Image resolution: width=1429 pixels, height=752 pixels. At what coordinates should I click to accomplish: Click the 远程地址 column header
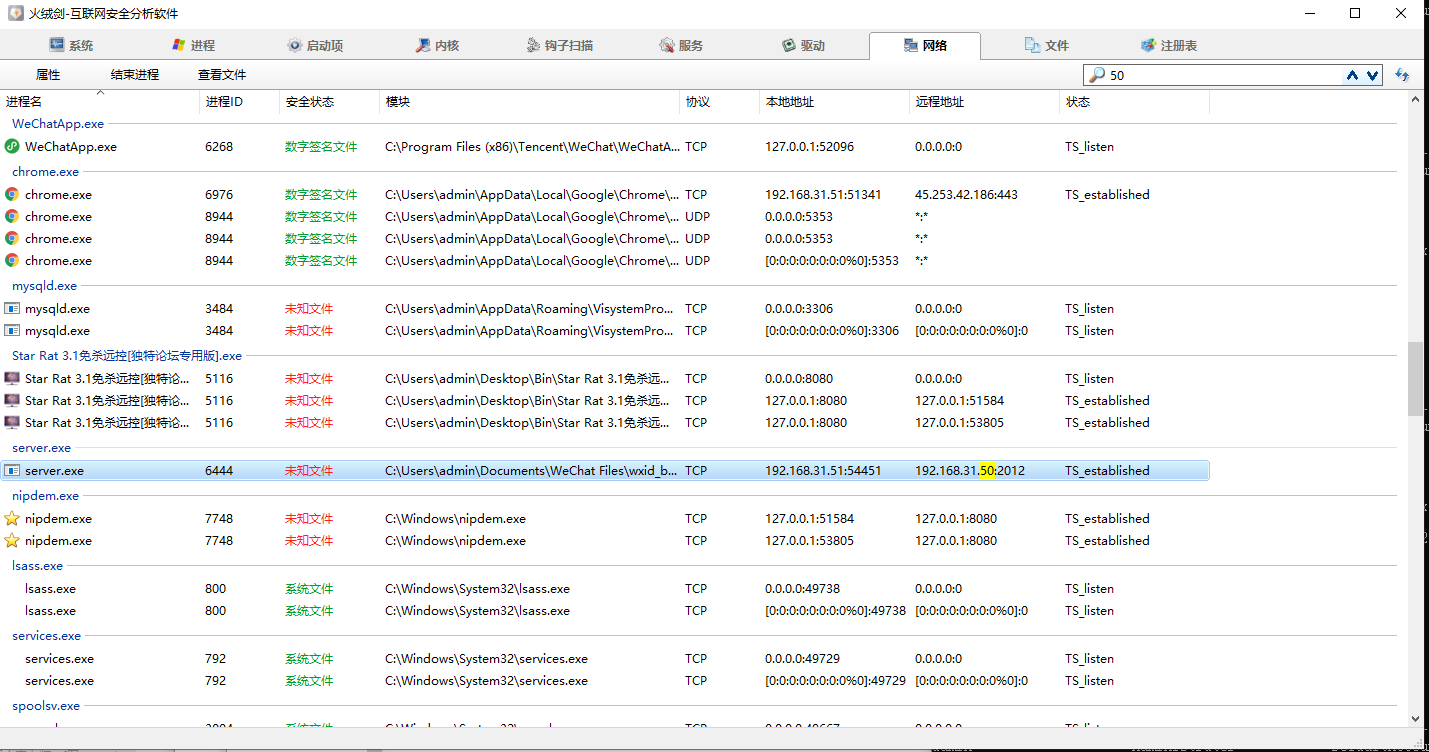click(985, 102)
